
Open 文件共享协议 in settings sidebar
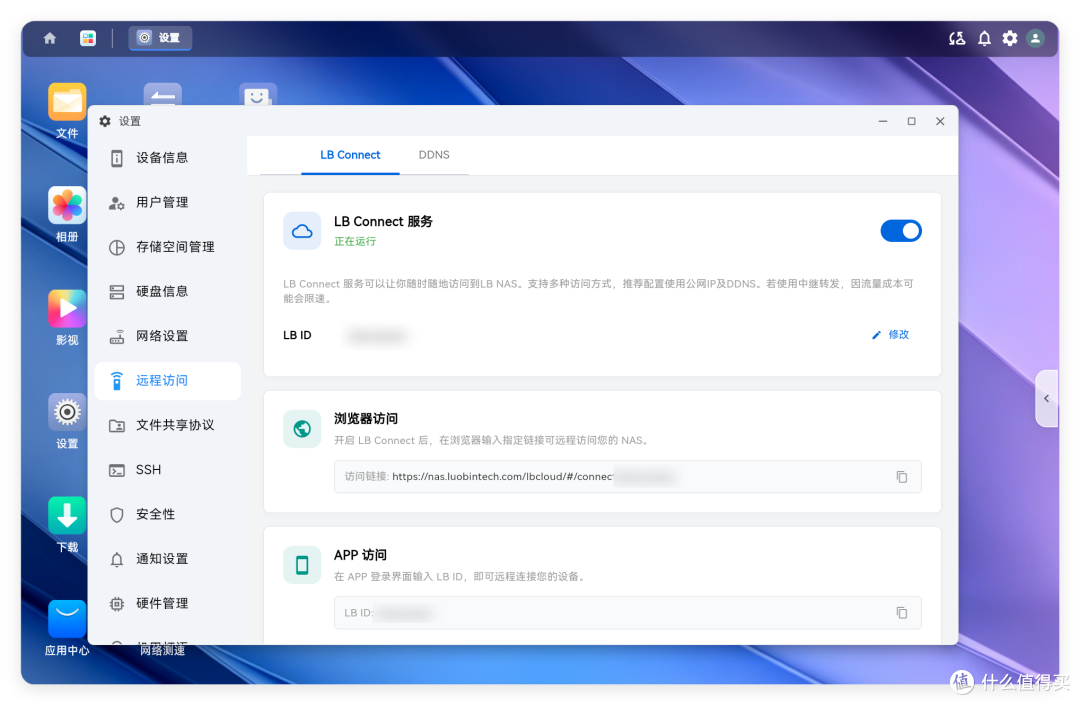pos(168,425)
